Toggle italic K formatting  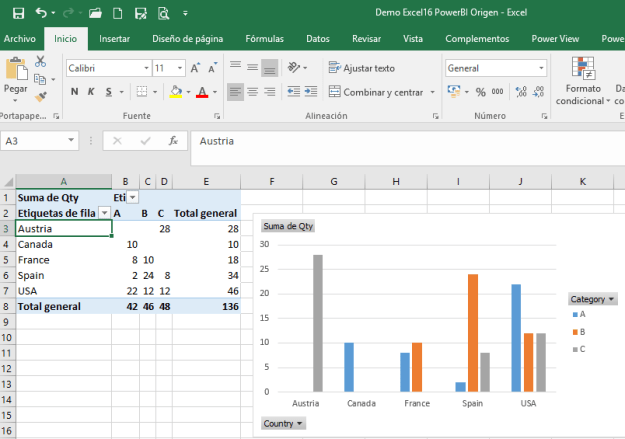(x=91, y=92)
